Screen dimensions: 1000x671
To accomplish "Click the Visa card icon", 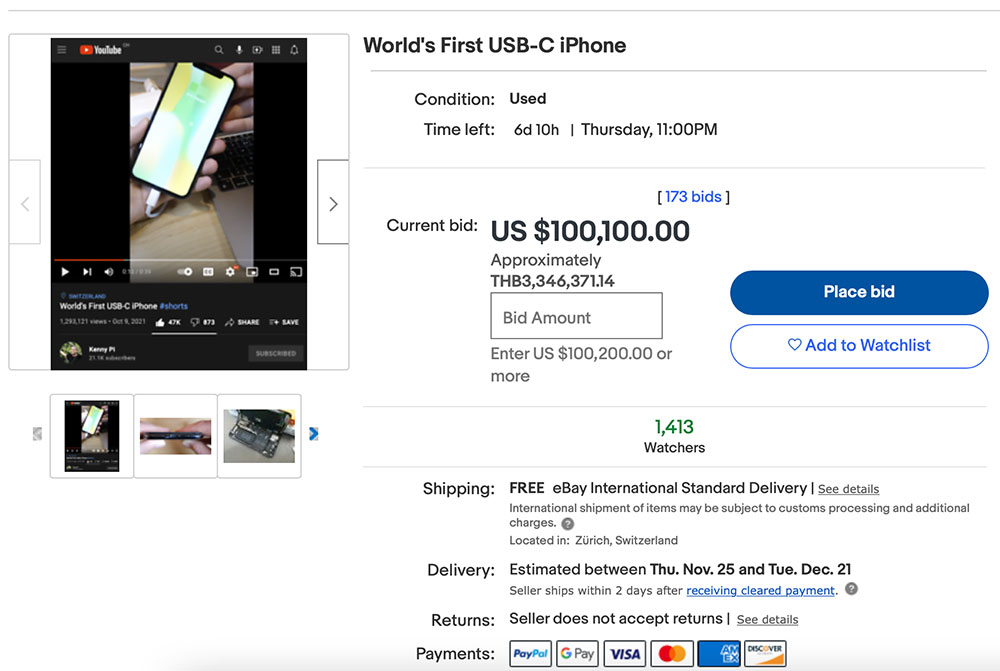I will (x=625, y=654).
